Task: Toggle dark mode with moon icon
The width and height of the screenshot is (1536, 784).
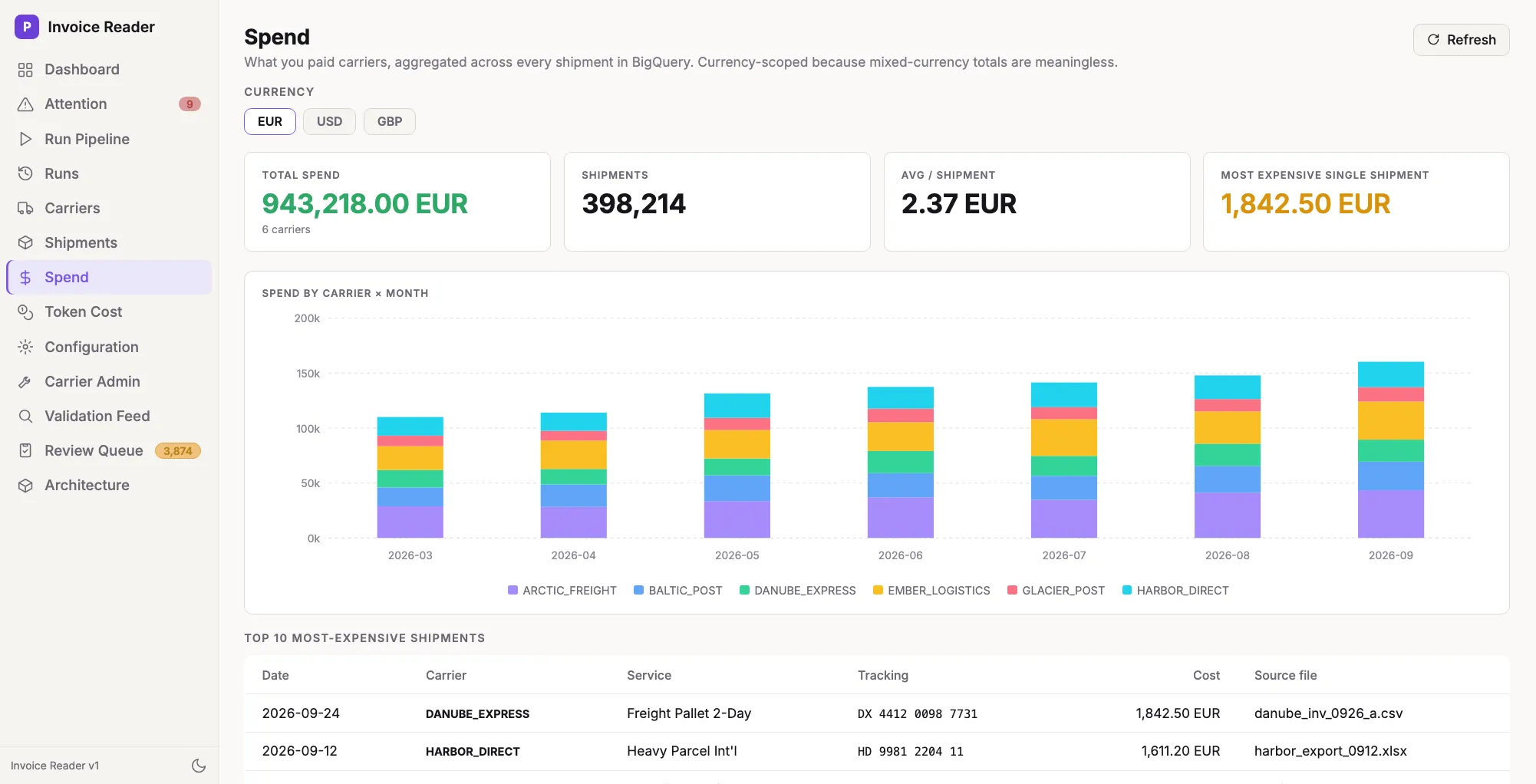Action: [199, 766]
